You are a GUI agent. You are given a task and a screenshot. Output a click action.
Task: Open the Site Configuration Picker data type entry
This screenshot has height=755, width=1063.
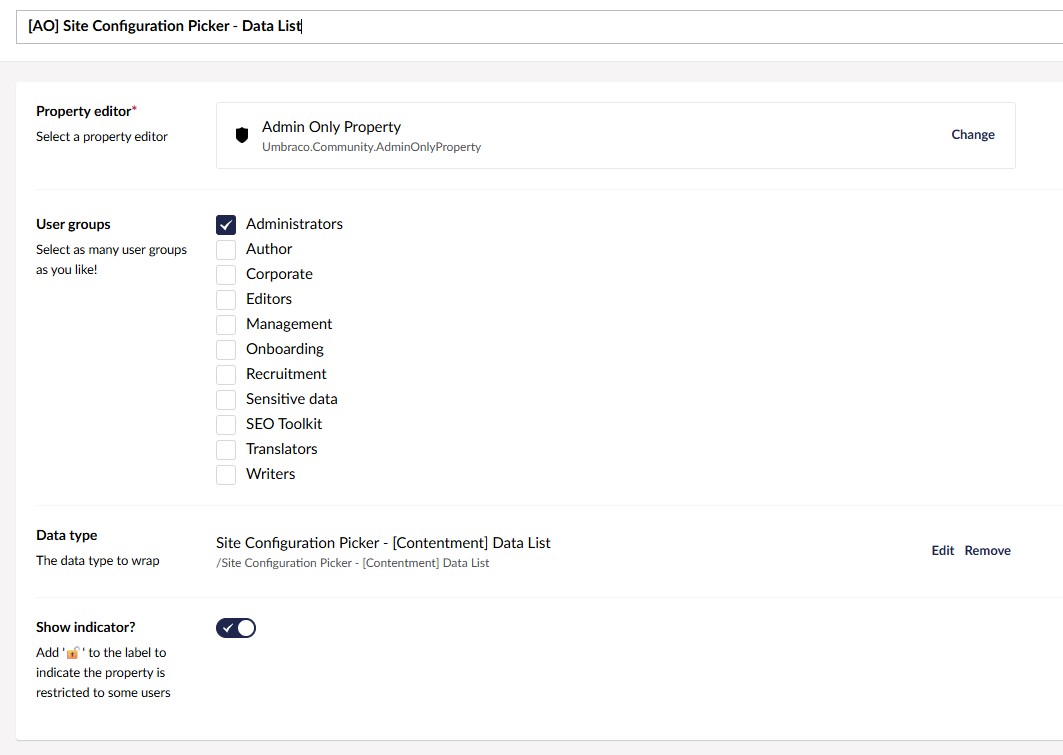pyautogui.click(x=383, y=543)
